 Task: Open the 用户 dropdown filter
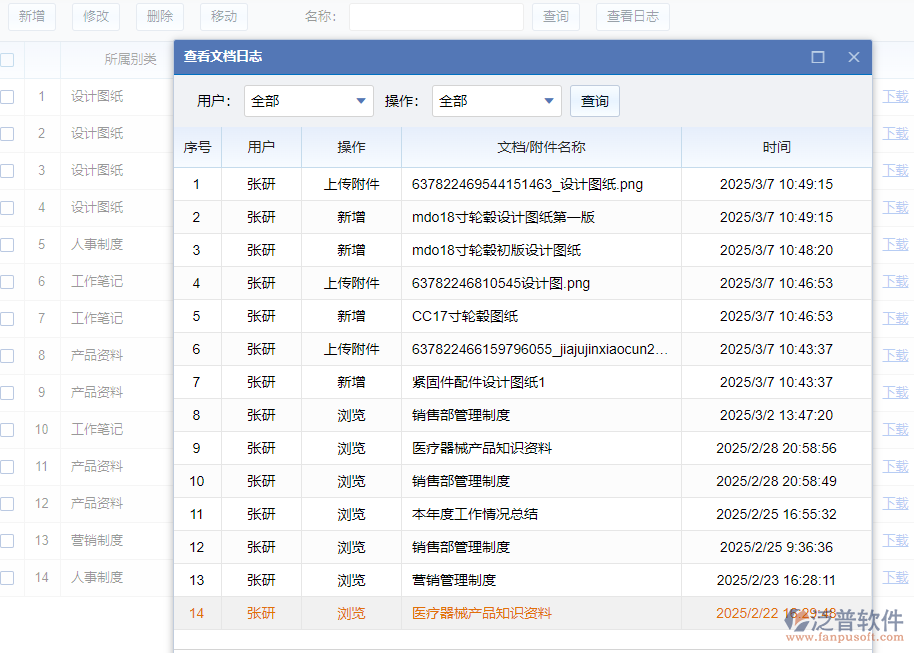pyautogui.click(x=308, y=101)
